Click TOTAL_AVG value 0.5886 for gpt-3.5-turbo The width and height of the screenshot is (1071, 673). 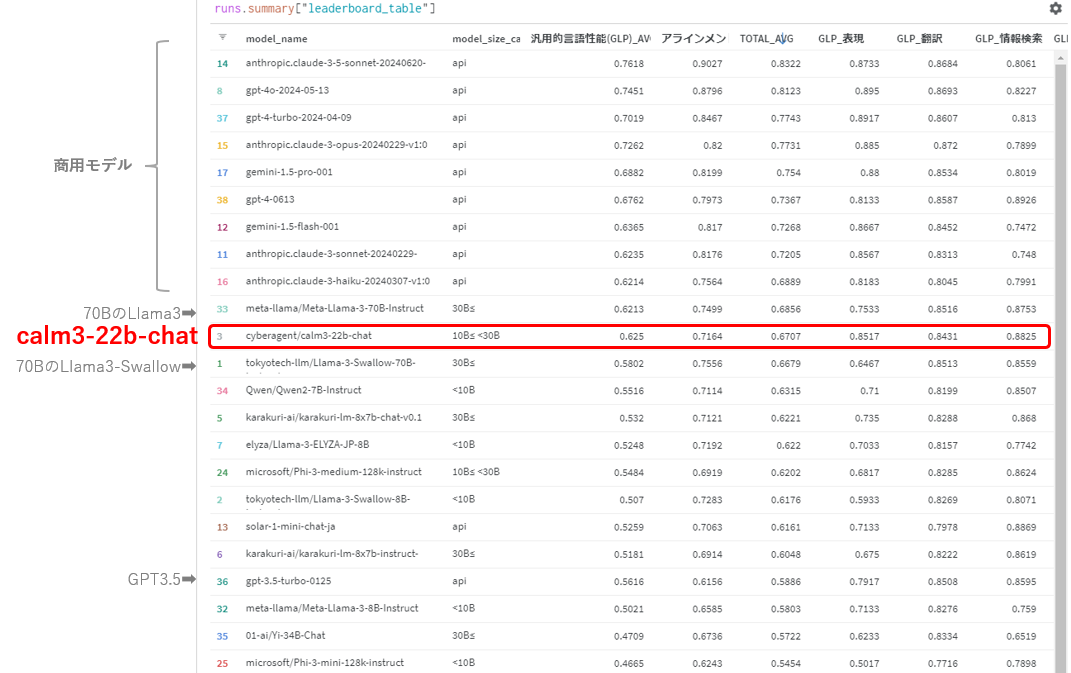[x=785, y=581]
